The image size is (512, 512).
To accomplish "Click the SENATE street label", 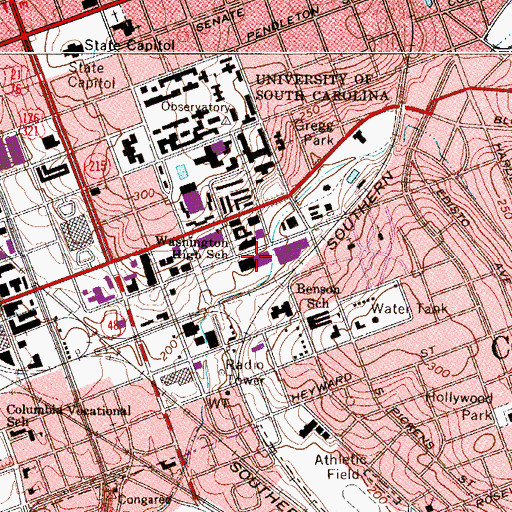I will tap(220, 20).
